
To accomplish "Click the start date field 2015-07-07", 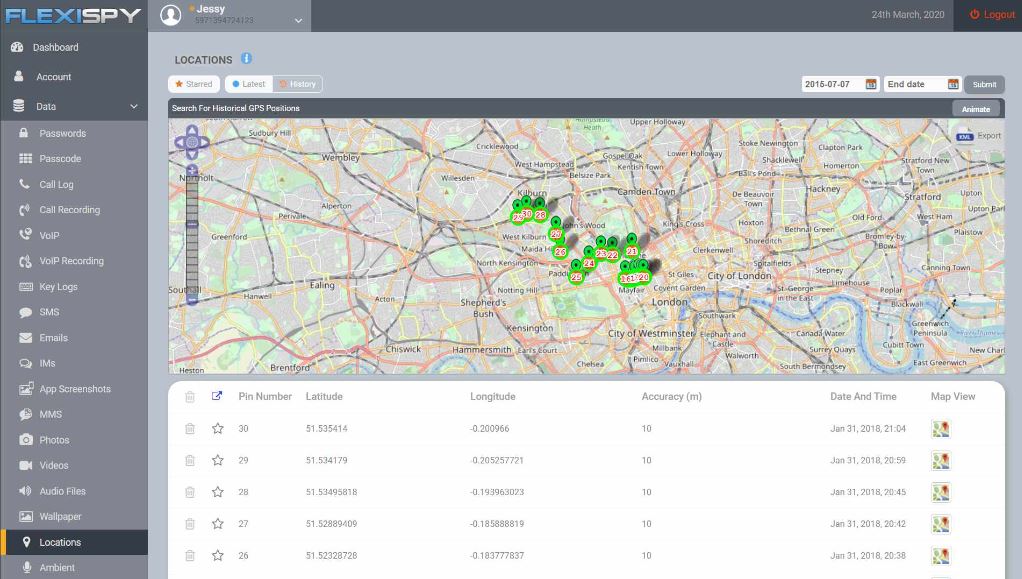I will [x=832, y=84].
